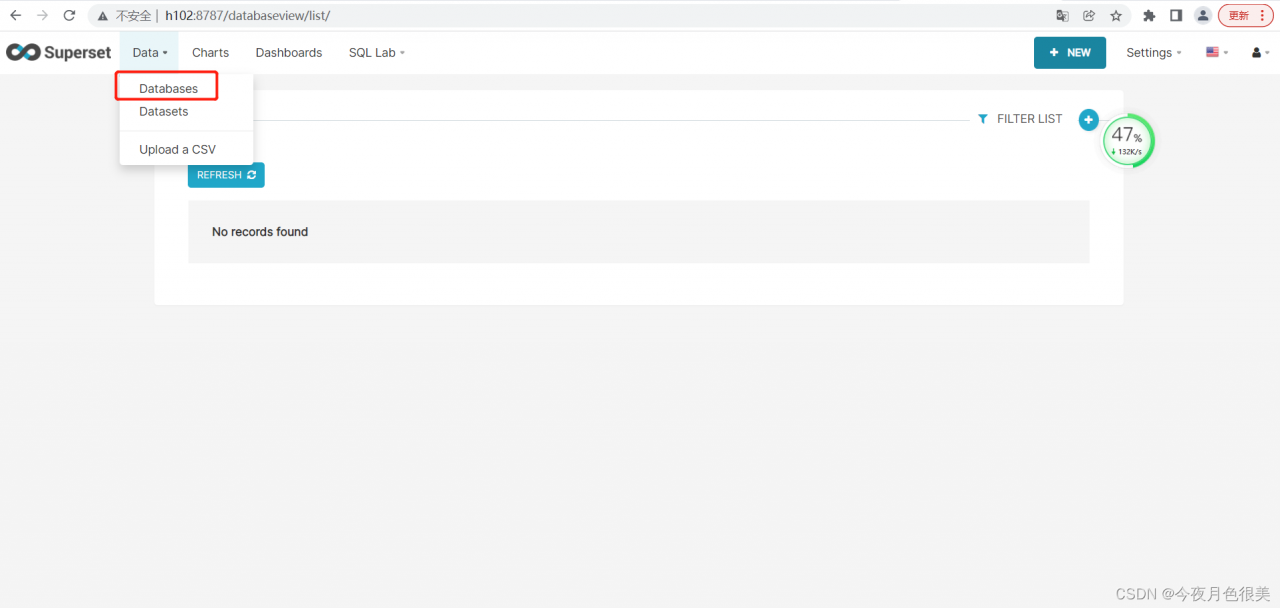Open the Chrome profile avatar
This screenshot has width=1280, height=608.
1203,16
